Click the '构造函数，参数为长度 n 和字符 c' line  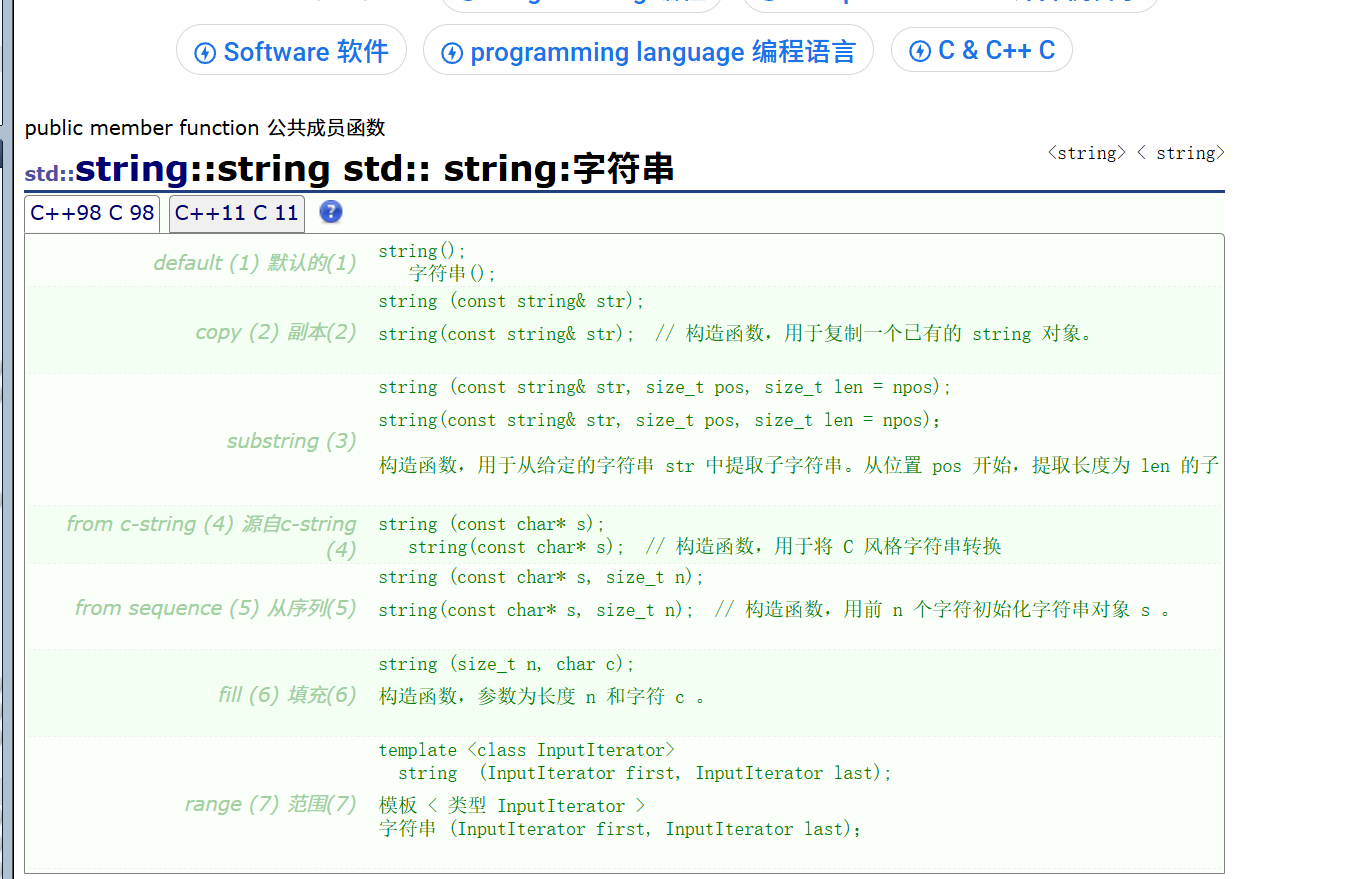pos(542,697)
